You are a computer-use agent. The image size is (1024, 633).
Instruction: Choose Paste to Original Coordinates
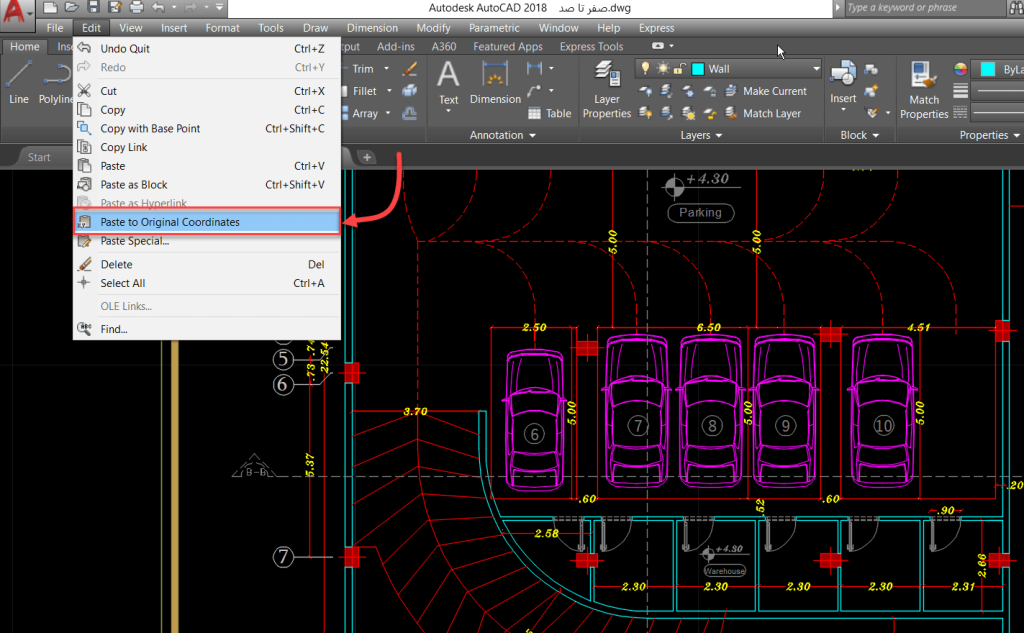pyautogui.click(x=170, y=222)
